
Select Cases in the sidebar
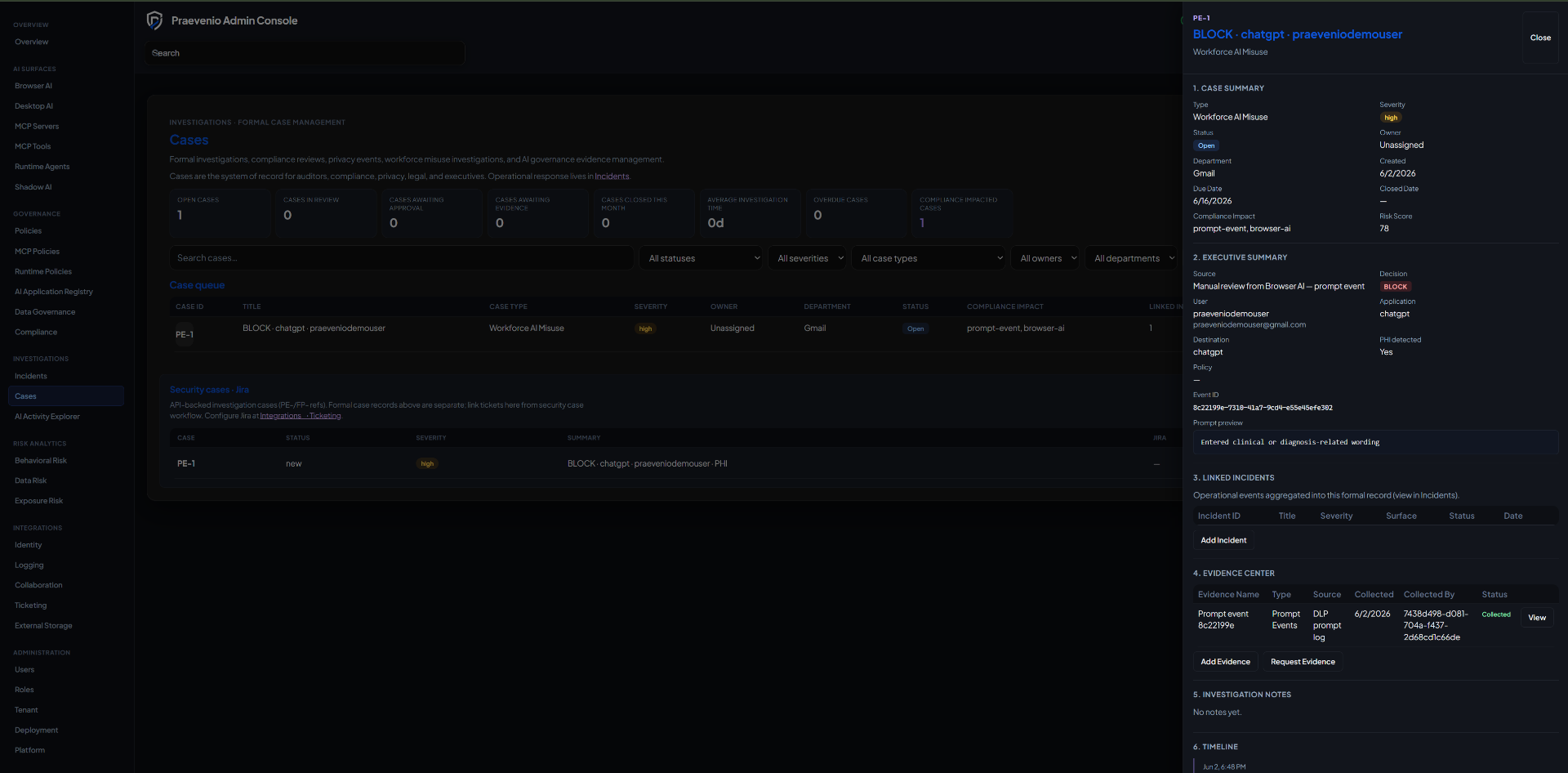(66, 396)
